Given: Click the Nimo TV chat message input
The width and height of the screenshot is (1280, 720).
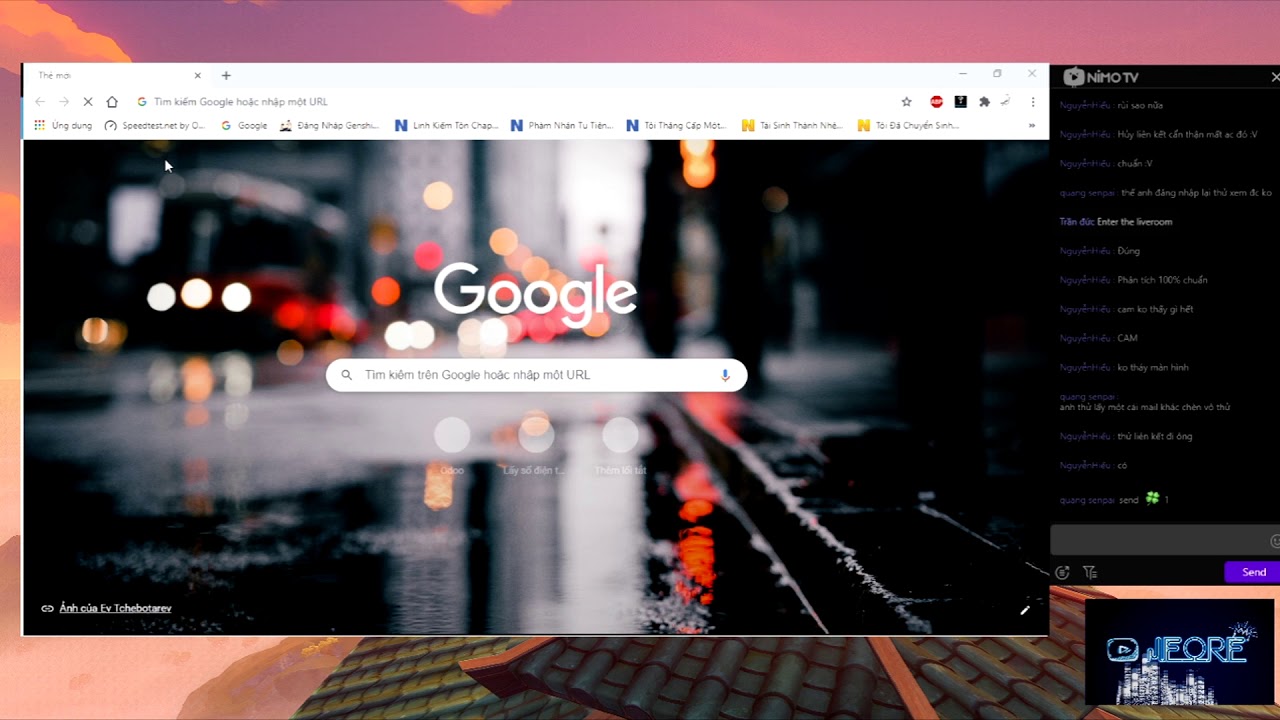Looking at the screenshot, I should click(x=1160, y=541).
